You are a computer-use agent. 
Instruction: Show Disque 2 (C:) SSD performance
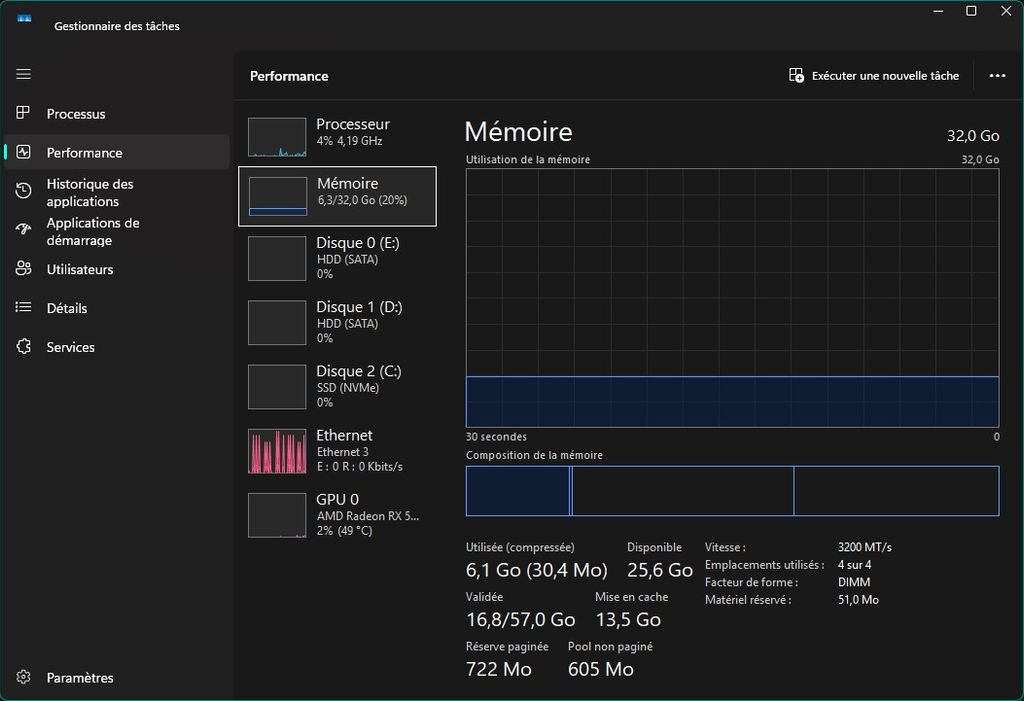[337, 386]
